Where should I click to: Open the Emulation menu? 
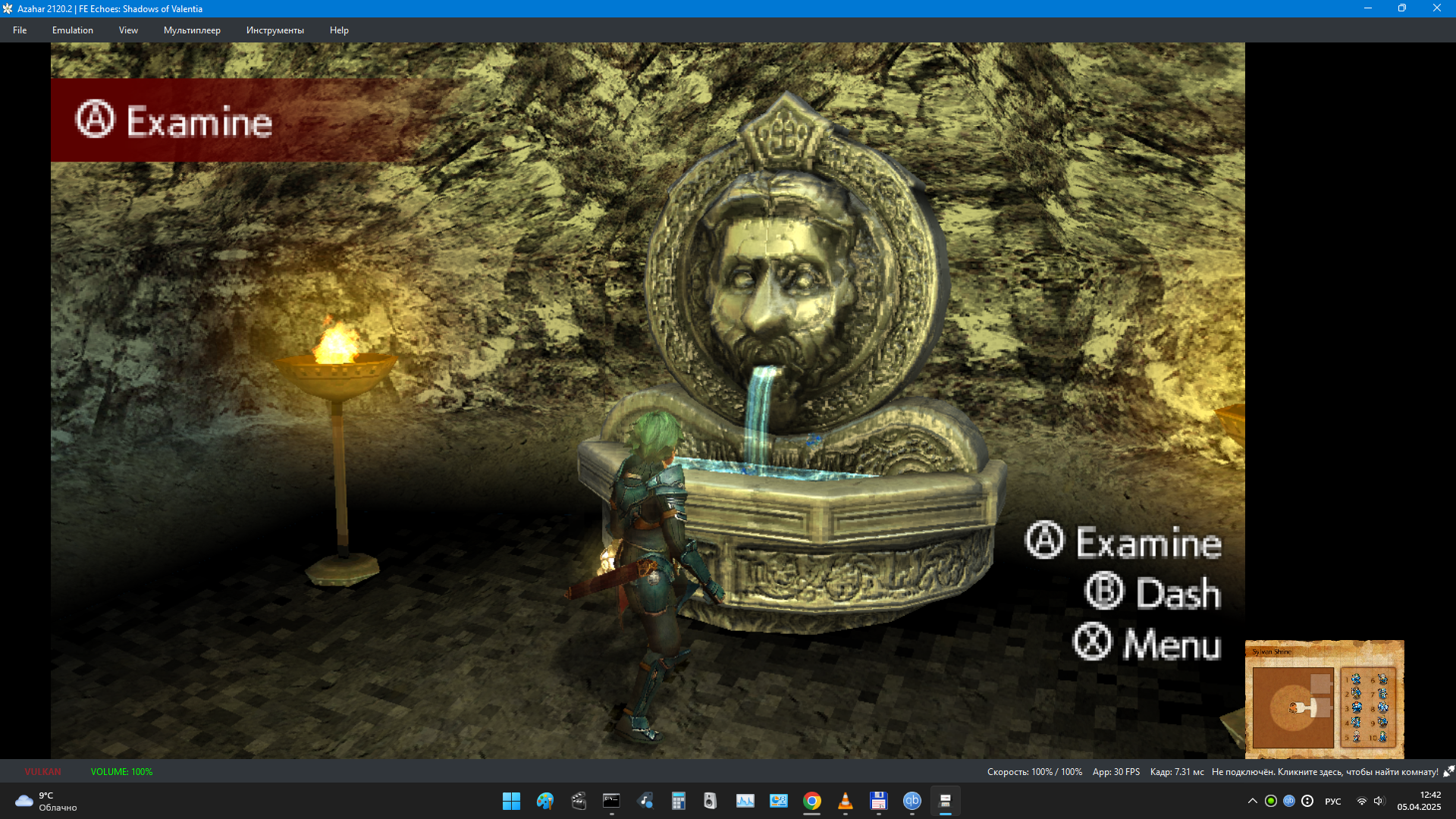[73, 30]
